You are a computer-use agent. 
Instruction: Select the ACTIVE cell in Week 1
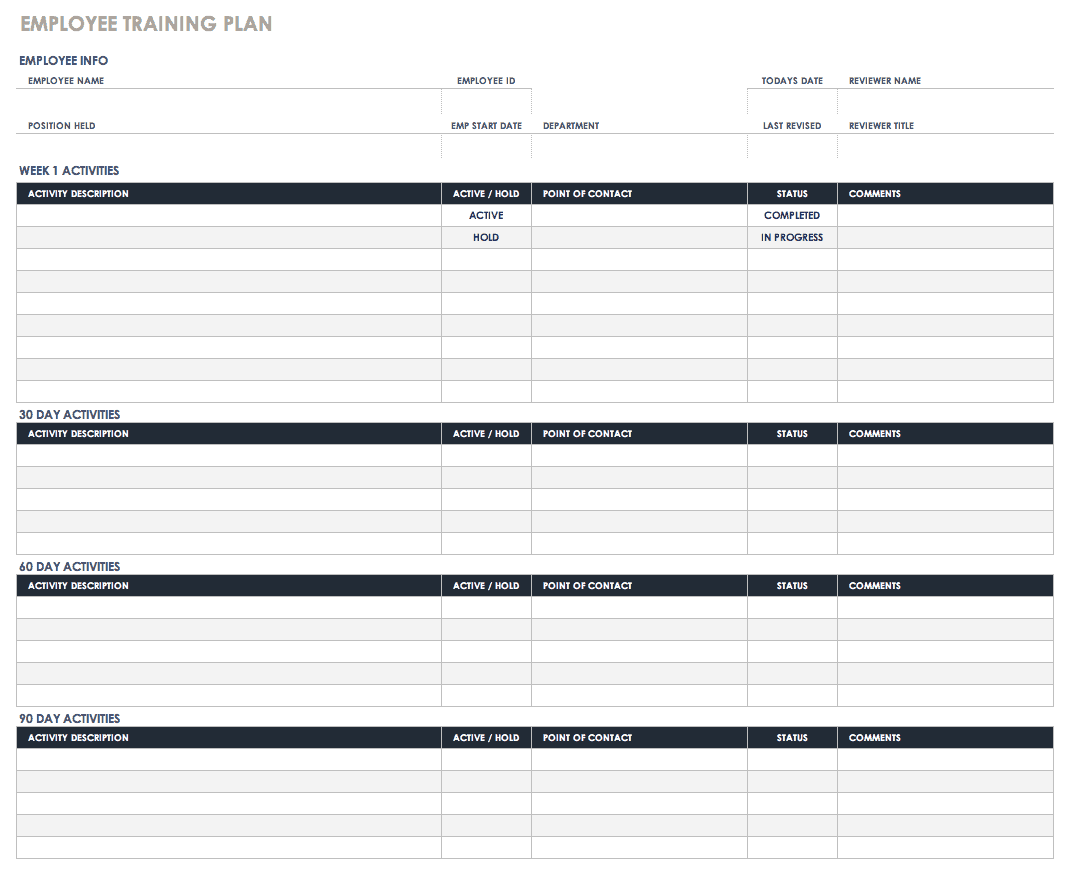[486, 215]
